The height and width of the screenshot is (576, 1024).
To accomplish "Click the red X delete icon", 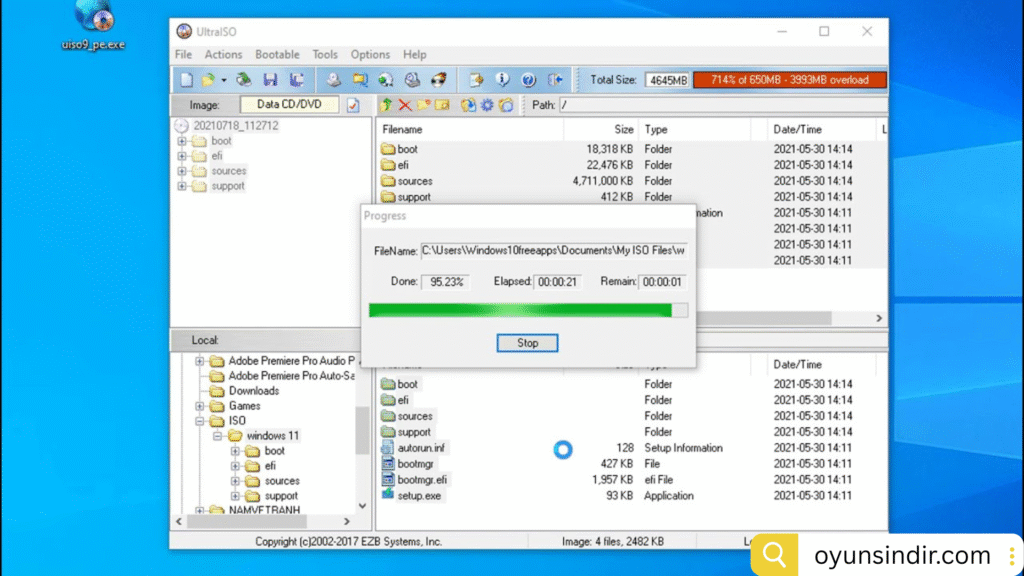I will pos(405,105).
